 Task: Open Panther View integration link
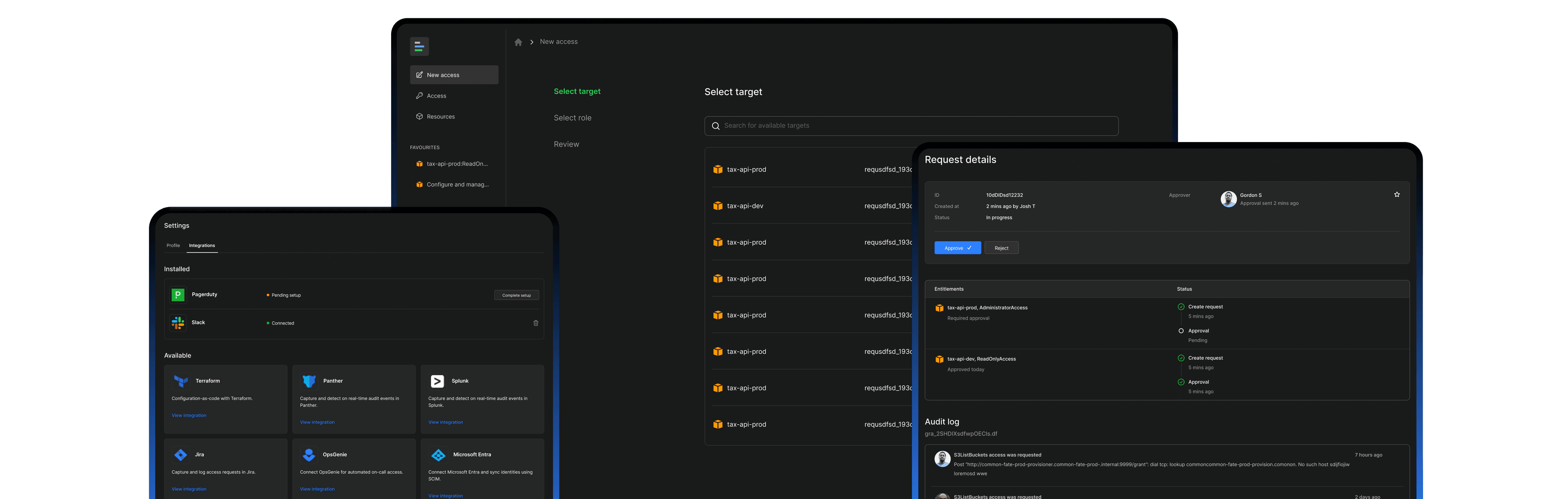click(x=317, y=422)
